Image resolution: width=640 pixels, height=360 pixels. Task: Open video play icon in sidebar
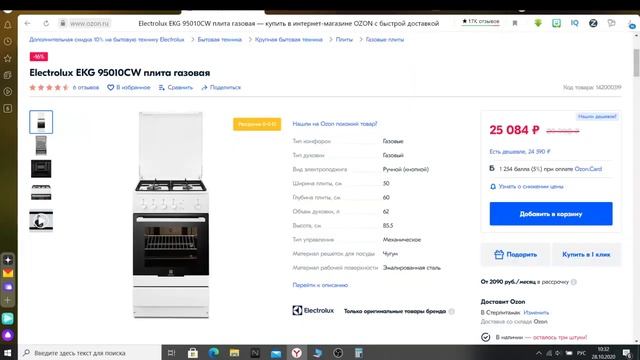[8, 92]
